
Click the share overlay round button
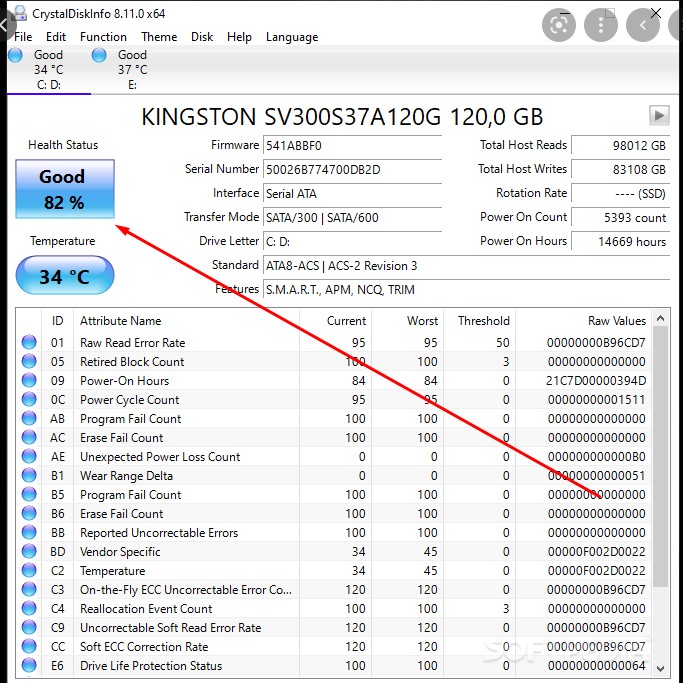[x=642, y=25]
